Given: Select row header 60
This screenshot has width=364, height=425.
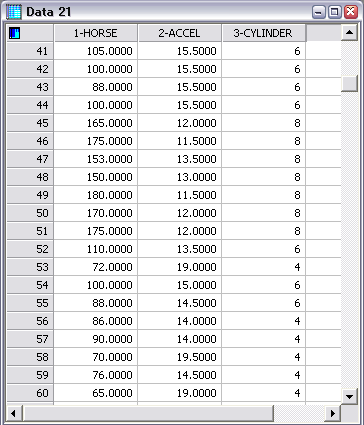Looking at the screenshot, I should pos(30,393).
